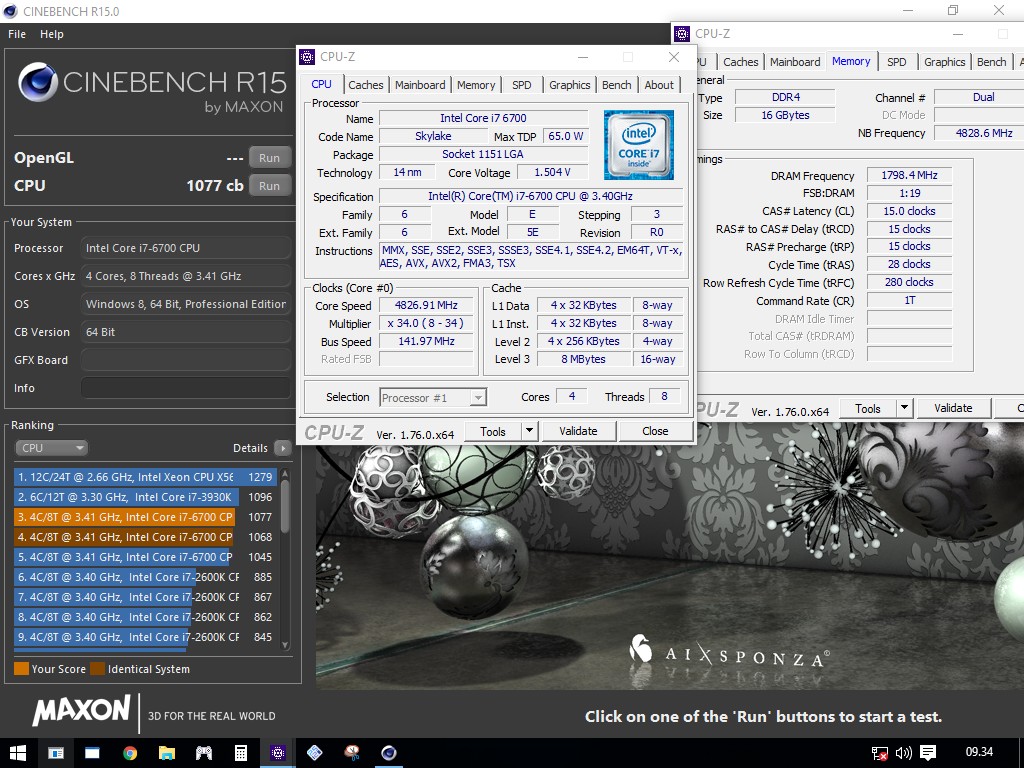Image resolution: width=1024 pixels, height=768 pixels.
Task: Open the Chrome browser from the taskbar
Action: click(130, 753)
